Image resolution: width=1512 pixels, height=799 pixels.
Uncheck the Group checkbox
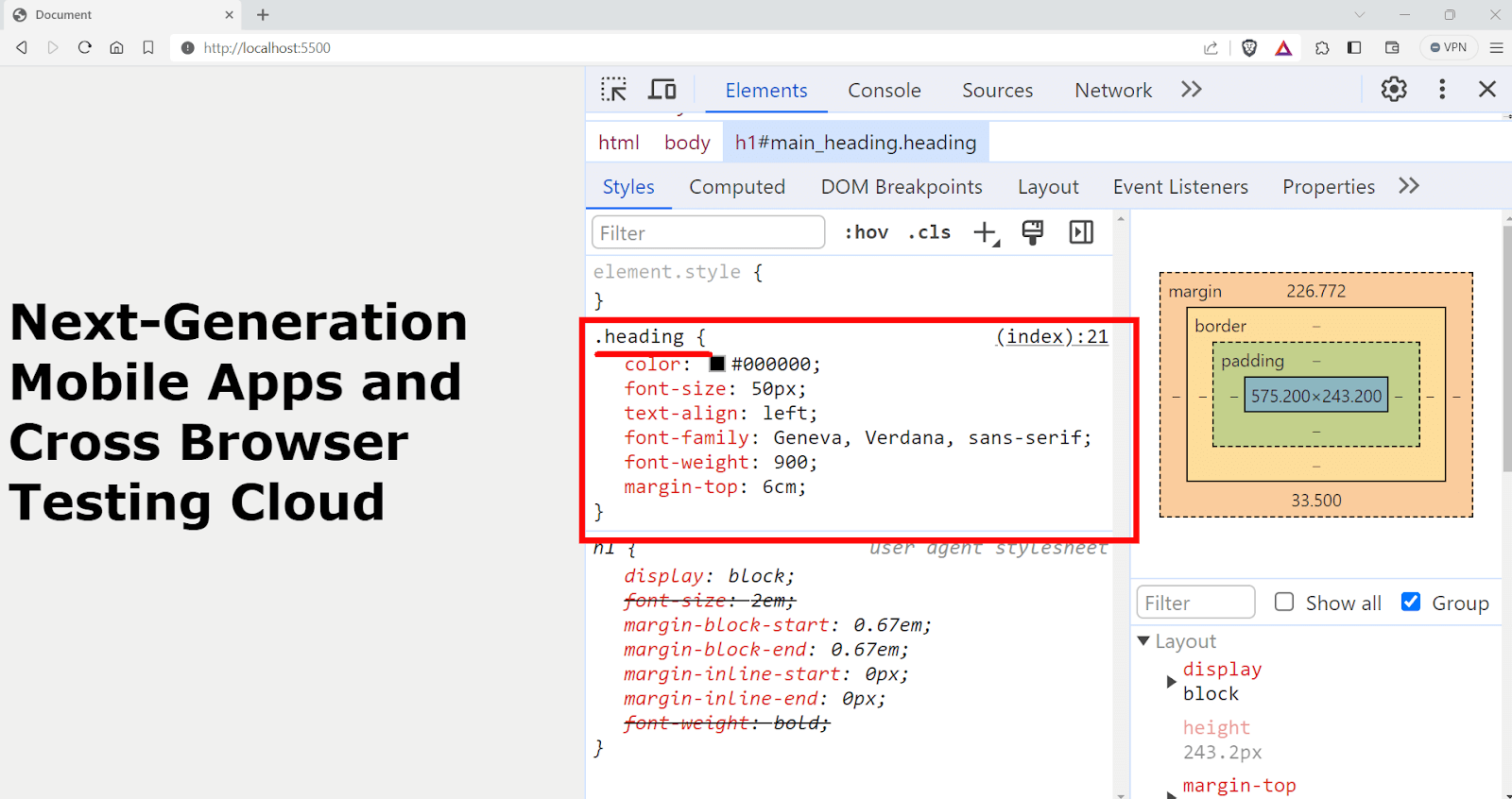tap(1411, 603)
